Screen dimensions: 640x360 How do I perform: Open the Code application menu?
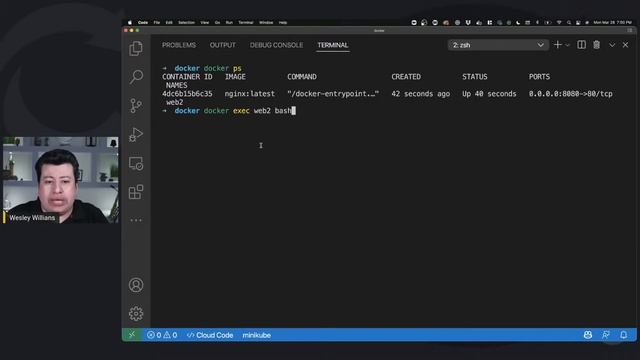click(143, 22)
